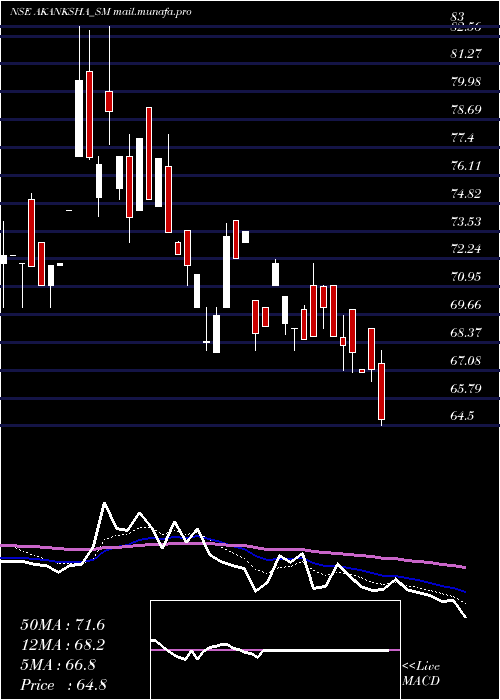Click the 77.4 price axis label

tap(462, 138)
